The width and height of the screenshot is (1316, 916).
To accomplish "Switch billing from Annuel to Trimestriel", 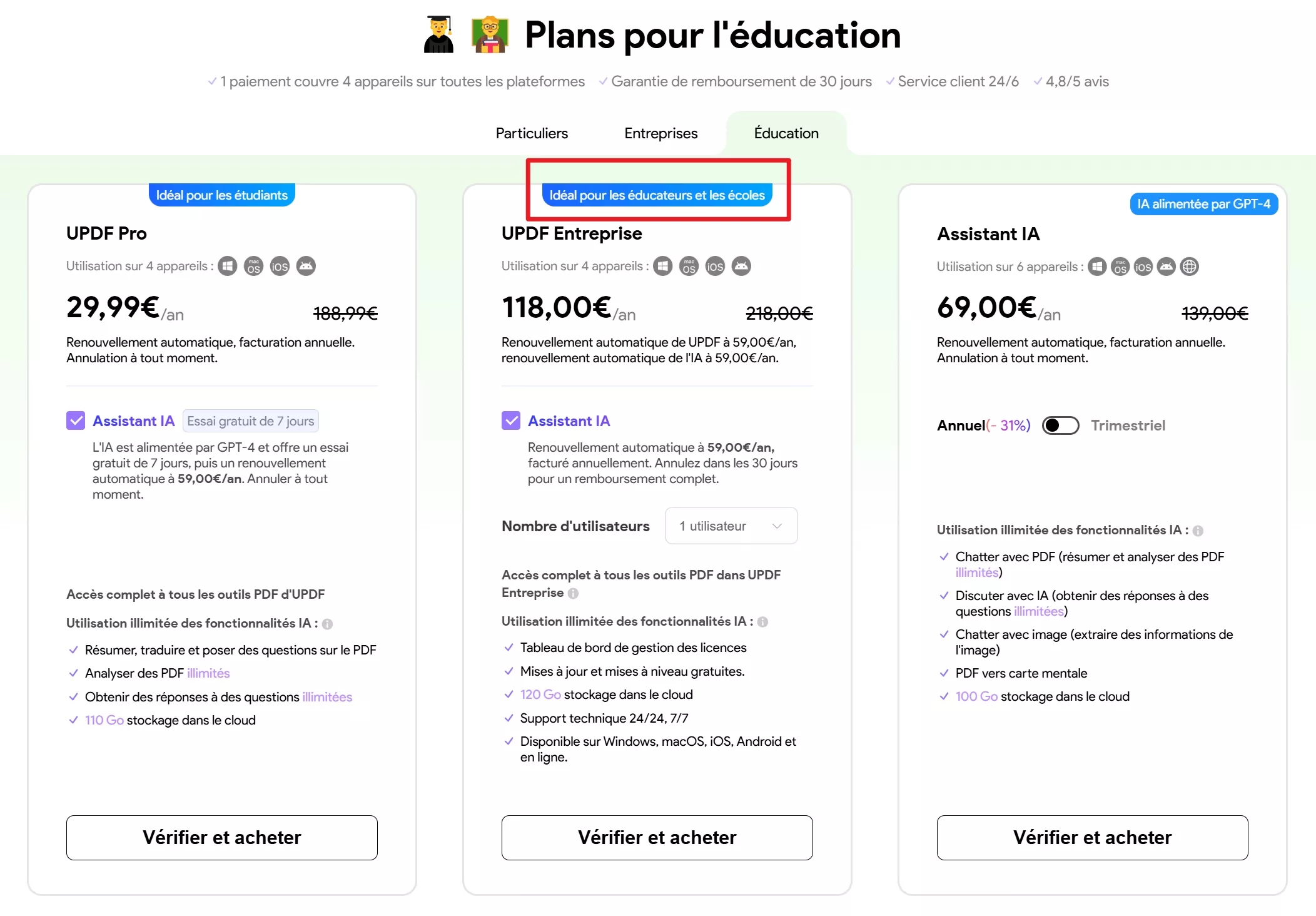I will point(1060,425).
